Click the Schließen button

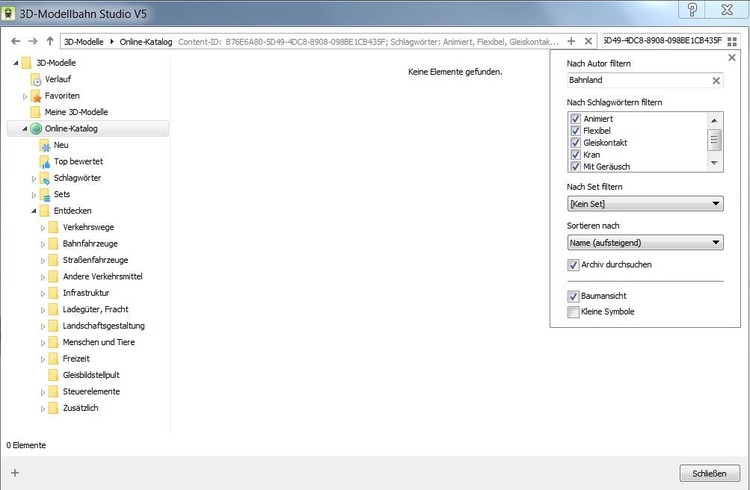pos(709,473)
